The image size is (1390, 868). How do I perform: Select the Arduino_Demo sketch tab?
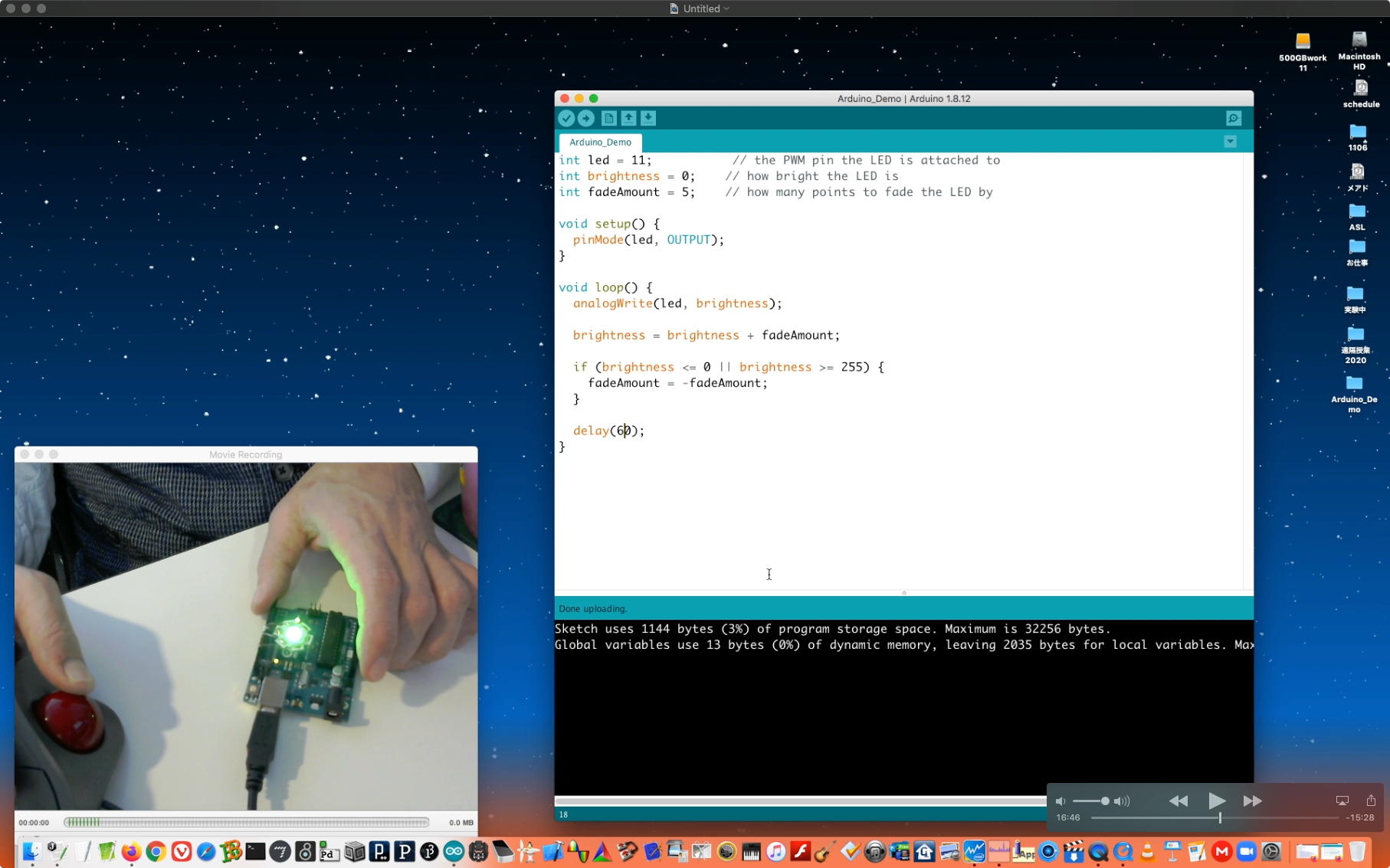pos(600,142)
